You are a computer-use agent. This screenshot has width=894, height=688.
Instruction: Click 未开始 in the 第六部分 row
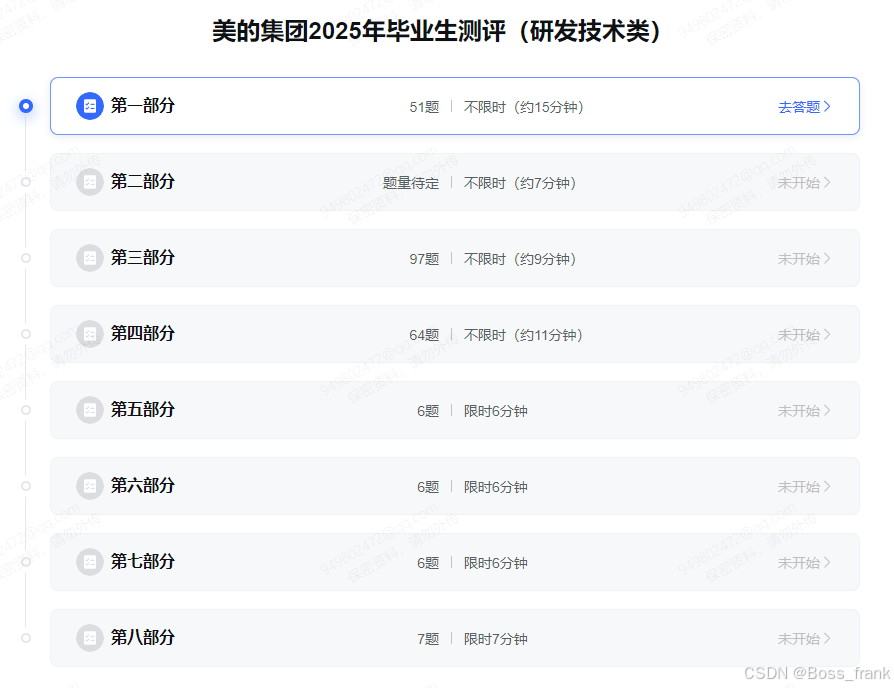coord(804,487)
